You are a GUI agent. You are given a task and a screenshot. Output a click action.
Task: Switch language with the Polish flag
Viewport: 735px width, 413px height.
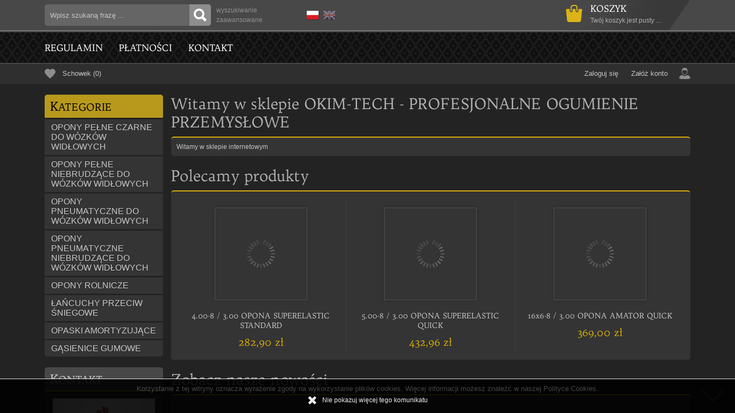tap(312, 15)
